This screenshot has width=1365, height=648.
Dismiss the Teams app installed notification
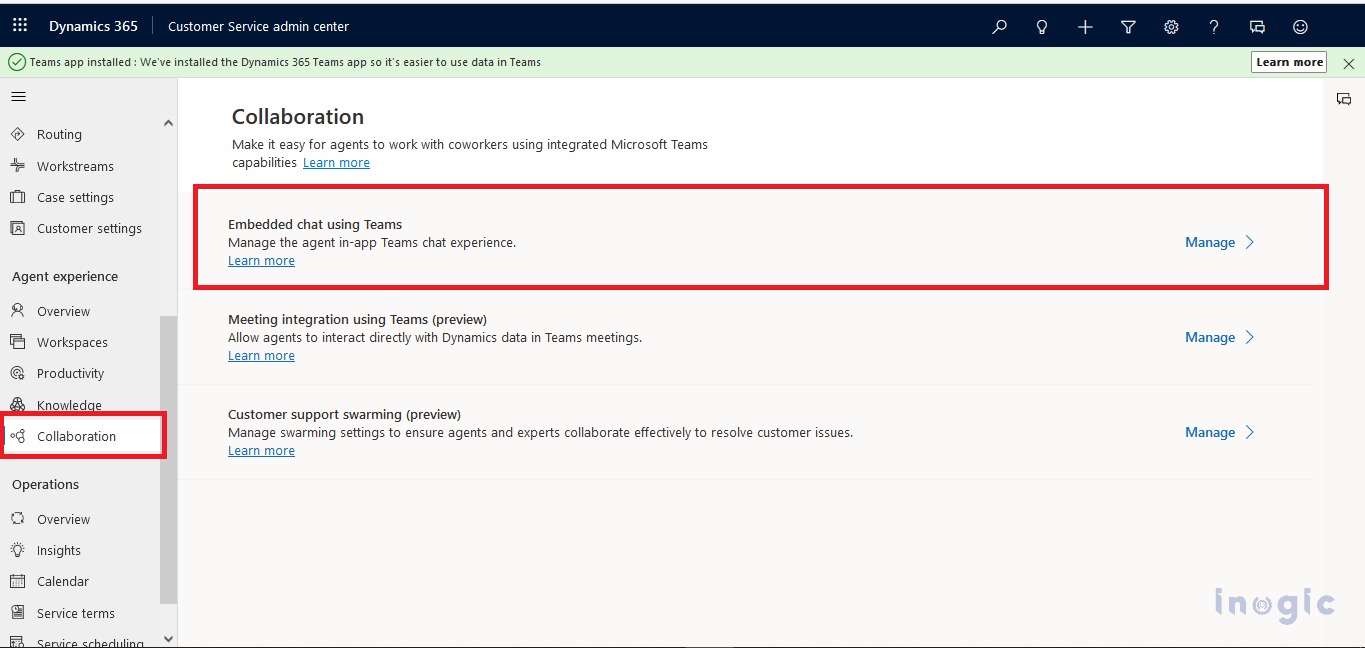tap(1348, 63)
